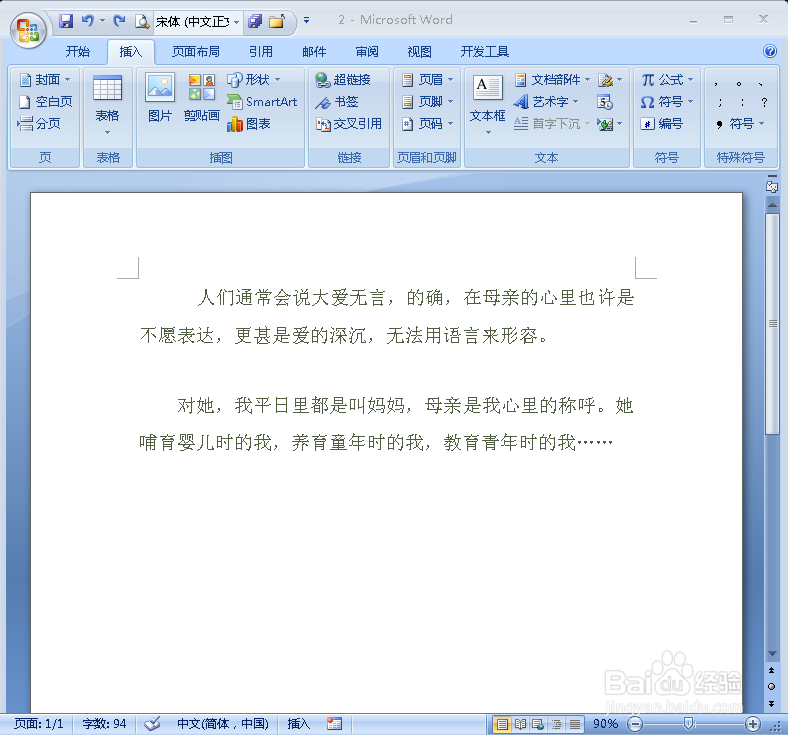
Task: Switch to the Home (开始) tab
Action: [x=77, y=51]
